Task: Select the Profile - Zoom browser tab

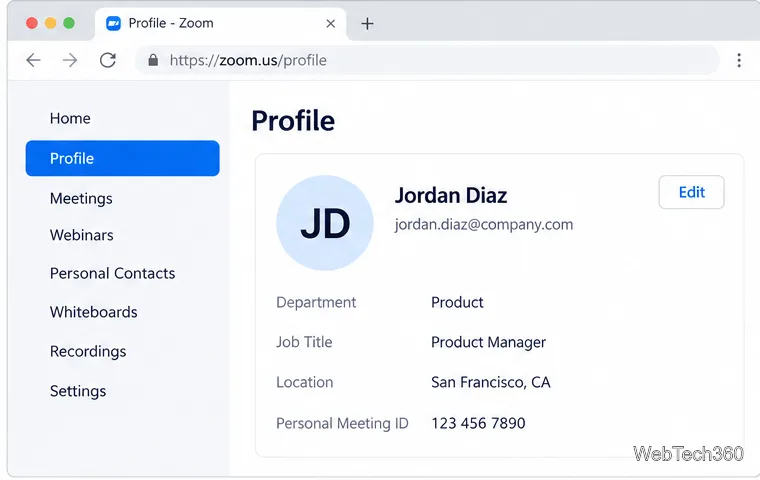Action: 221,24
